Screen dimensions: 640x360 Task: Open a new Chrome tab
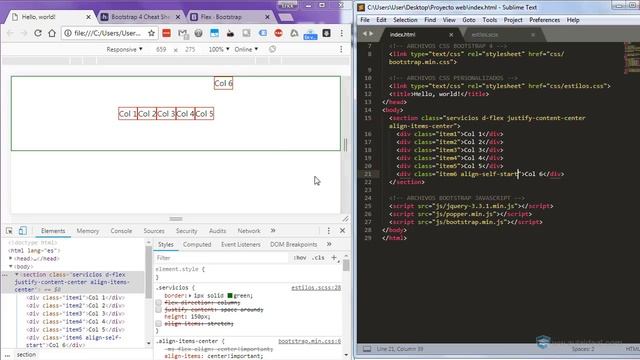click(286, 17)
